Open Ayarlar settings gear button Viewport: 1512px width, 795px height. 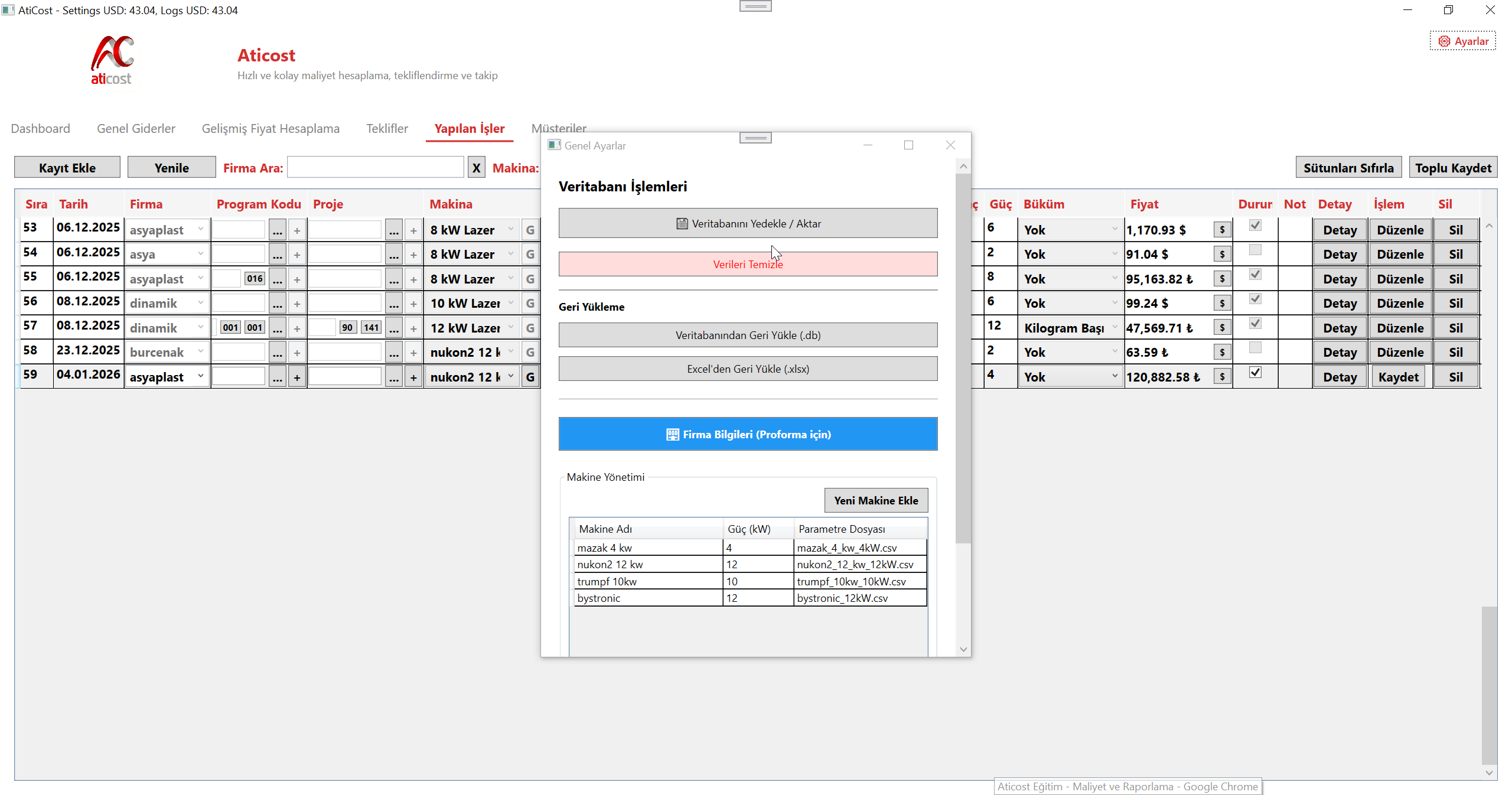[x=1462, y=41]
